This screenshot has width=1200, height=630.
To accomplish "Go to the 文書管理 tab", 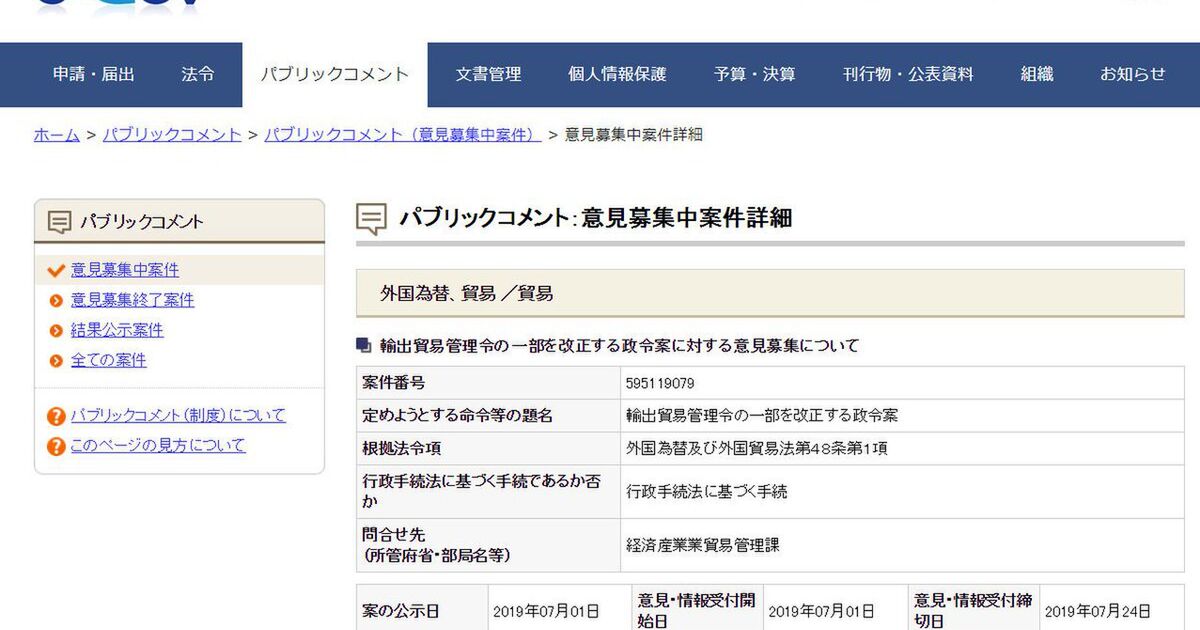I will coord(488,74).
